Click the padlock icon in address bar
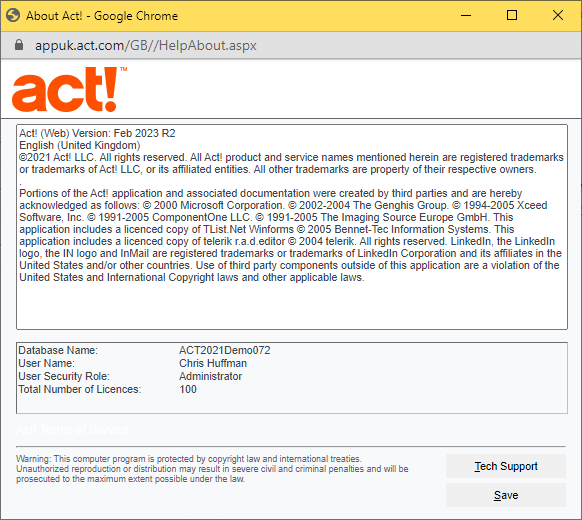This screenshot has height=520, width=582. coord(19,45)
